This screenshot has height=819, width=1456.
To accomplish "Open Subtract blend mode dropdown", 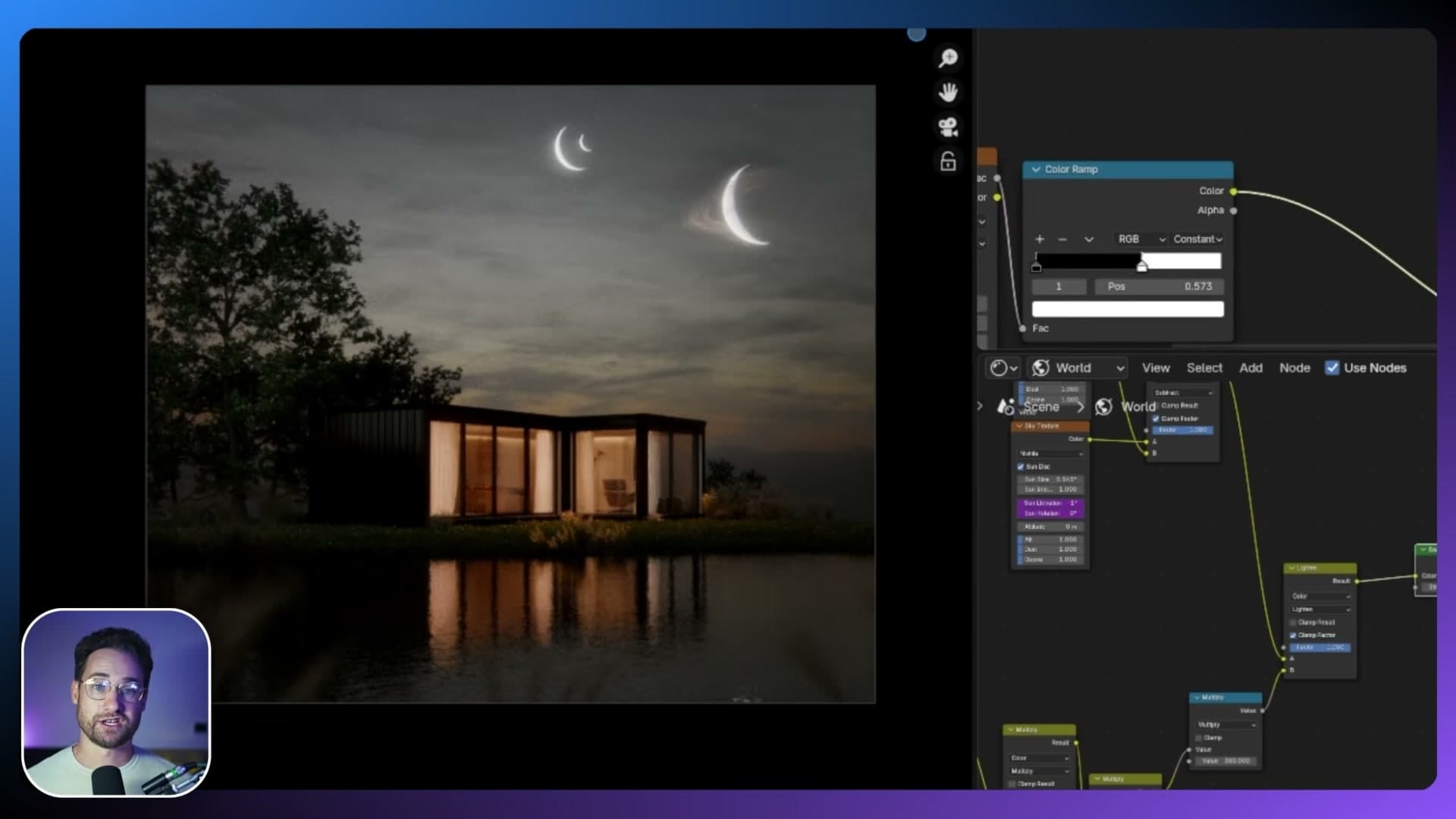I will pos(1183,393).
